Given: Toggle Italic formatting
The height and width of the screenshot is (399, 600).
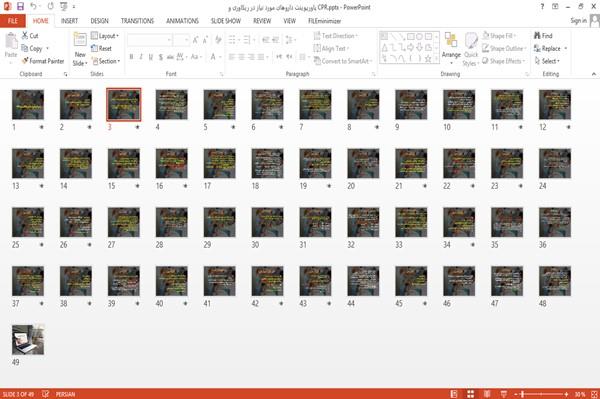Looking at the screenshot, I should pyautogui.click(x=141, y=57).
